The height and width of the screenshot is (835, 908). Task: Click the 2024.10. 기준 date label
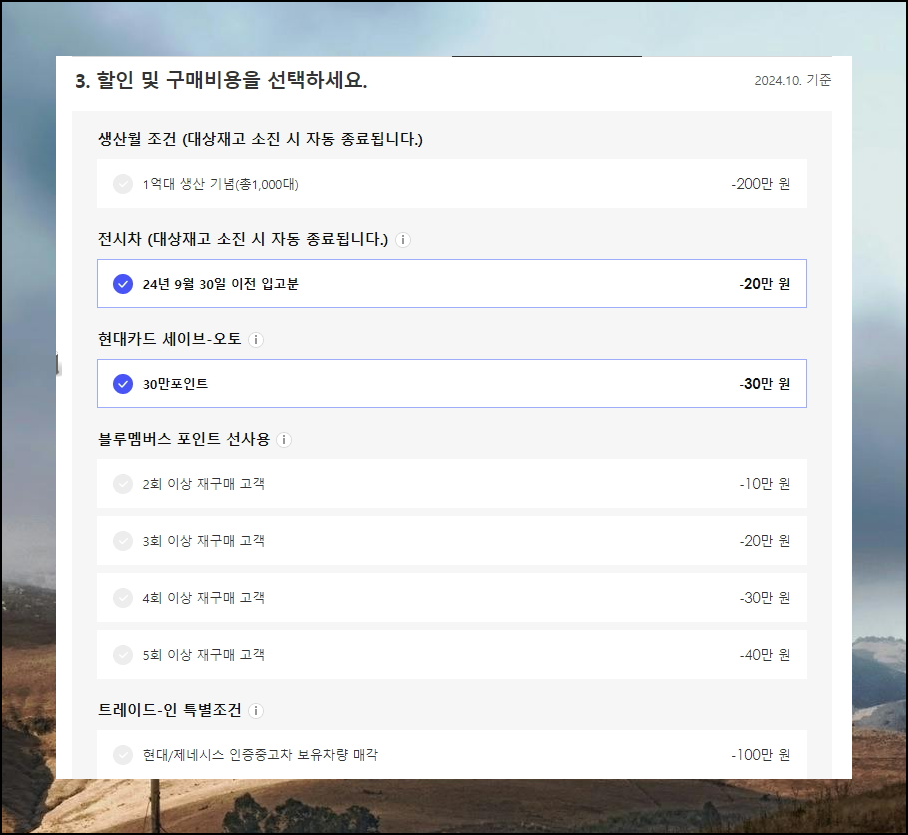coord(793,80)
